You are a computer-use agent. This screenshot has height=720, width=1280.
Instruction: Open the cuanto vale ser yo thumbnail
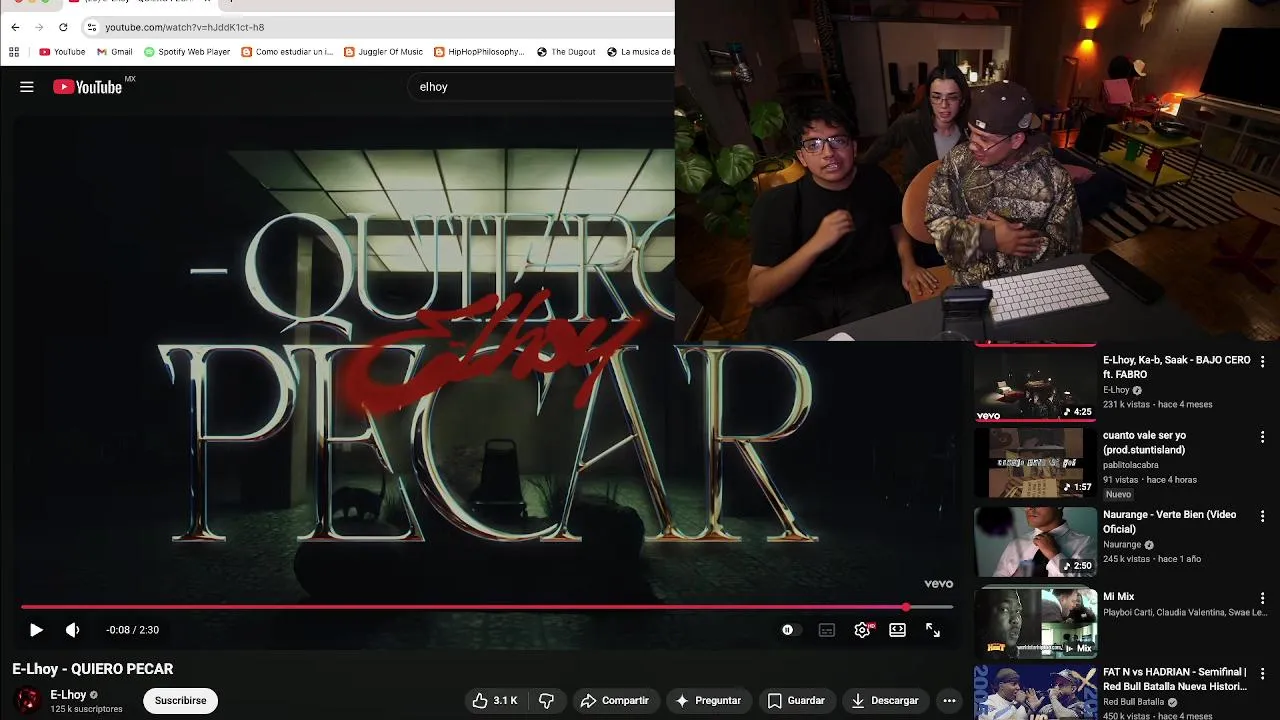coord(1035,463)
